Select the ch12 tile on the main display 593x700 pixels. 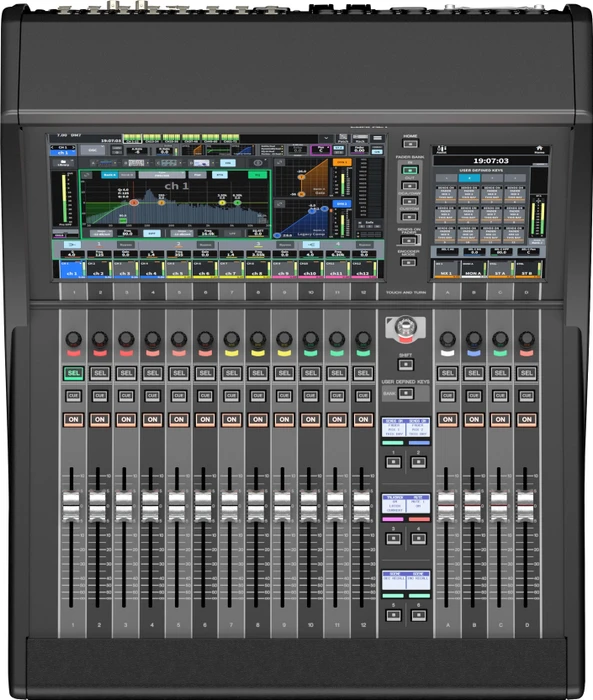click(x=363, y=270)
